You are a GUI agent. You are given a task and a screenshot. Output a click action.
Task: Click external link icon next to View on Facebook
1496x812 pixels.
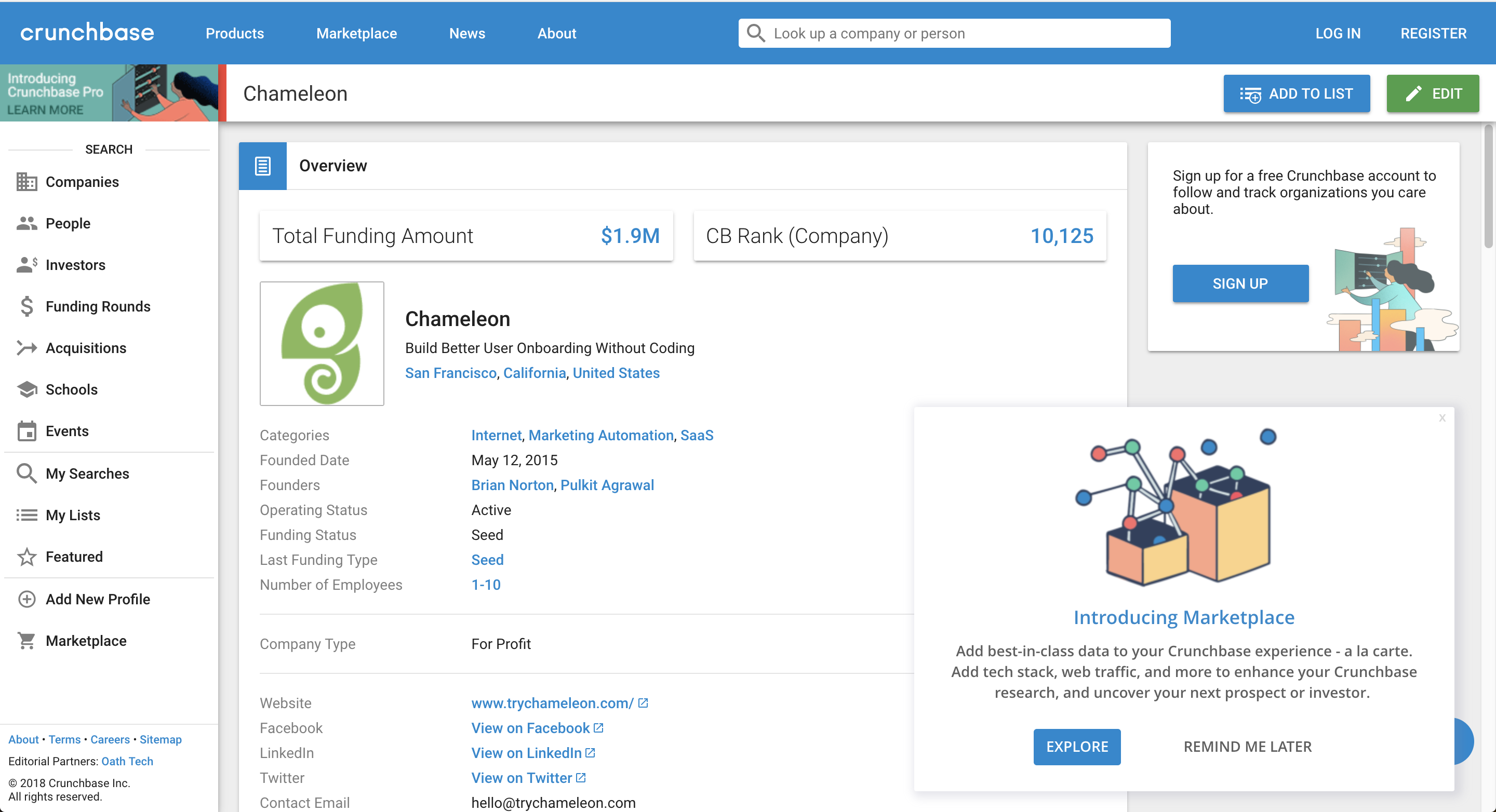point(599,728)
